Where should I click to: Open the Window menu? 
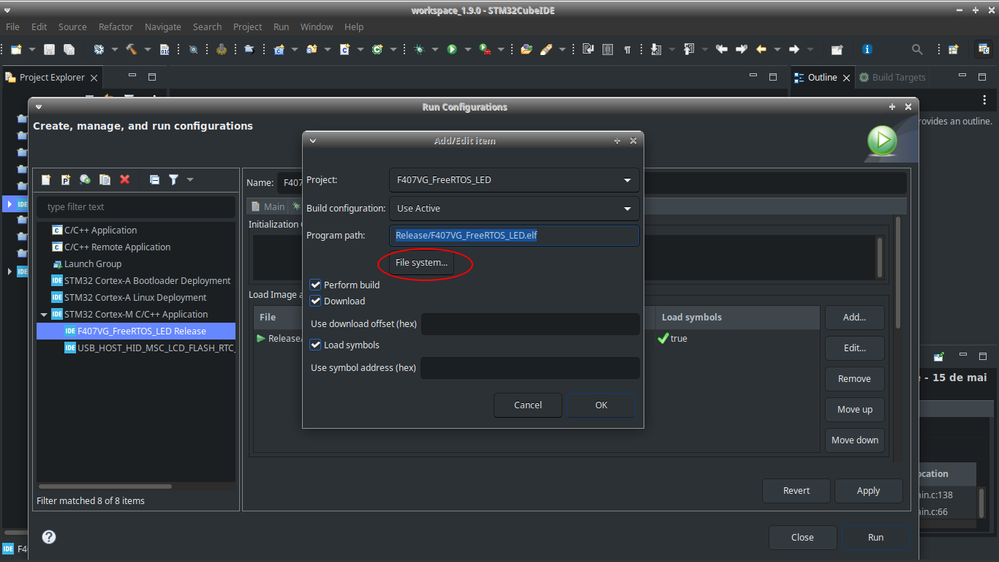point(317,27)
